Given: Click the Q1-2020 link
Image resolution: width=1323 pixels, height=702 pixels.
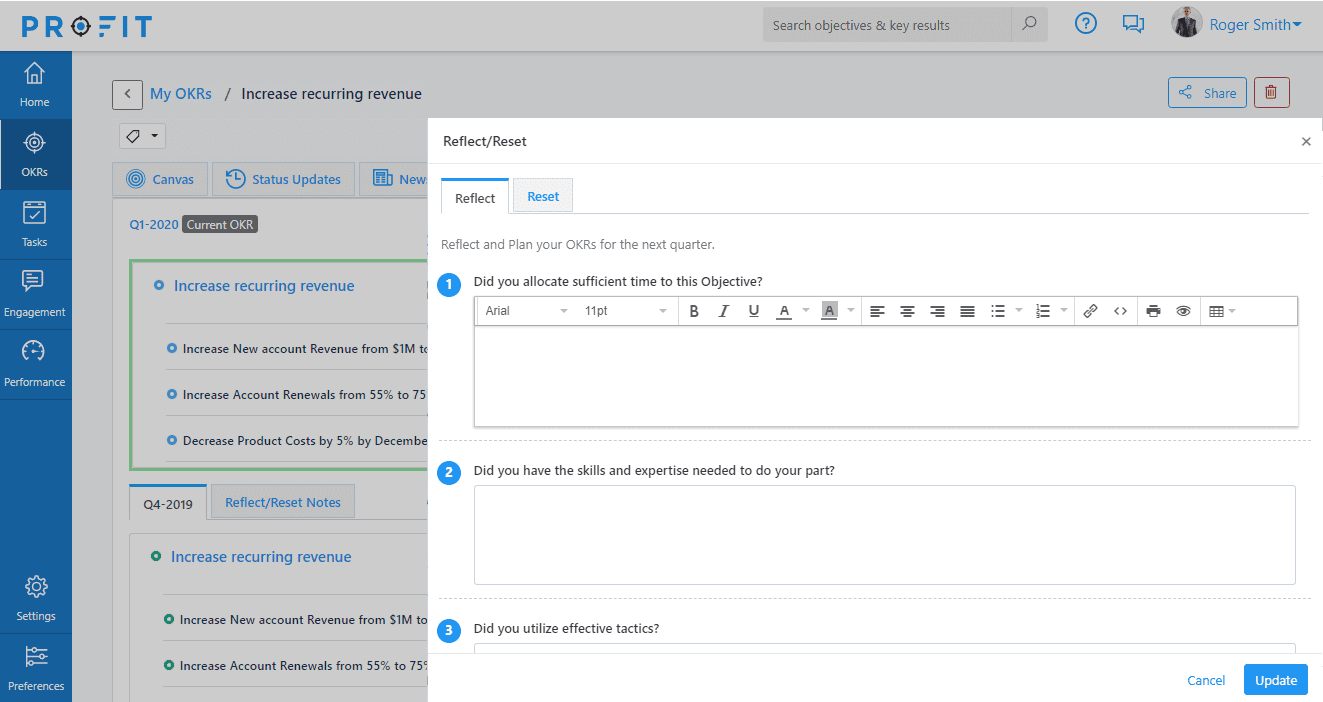Looking at the screenshot, I should [x=153, y=224].
